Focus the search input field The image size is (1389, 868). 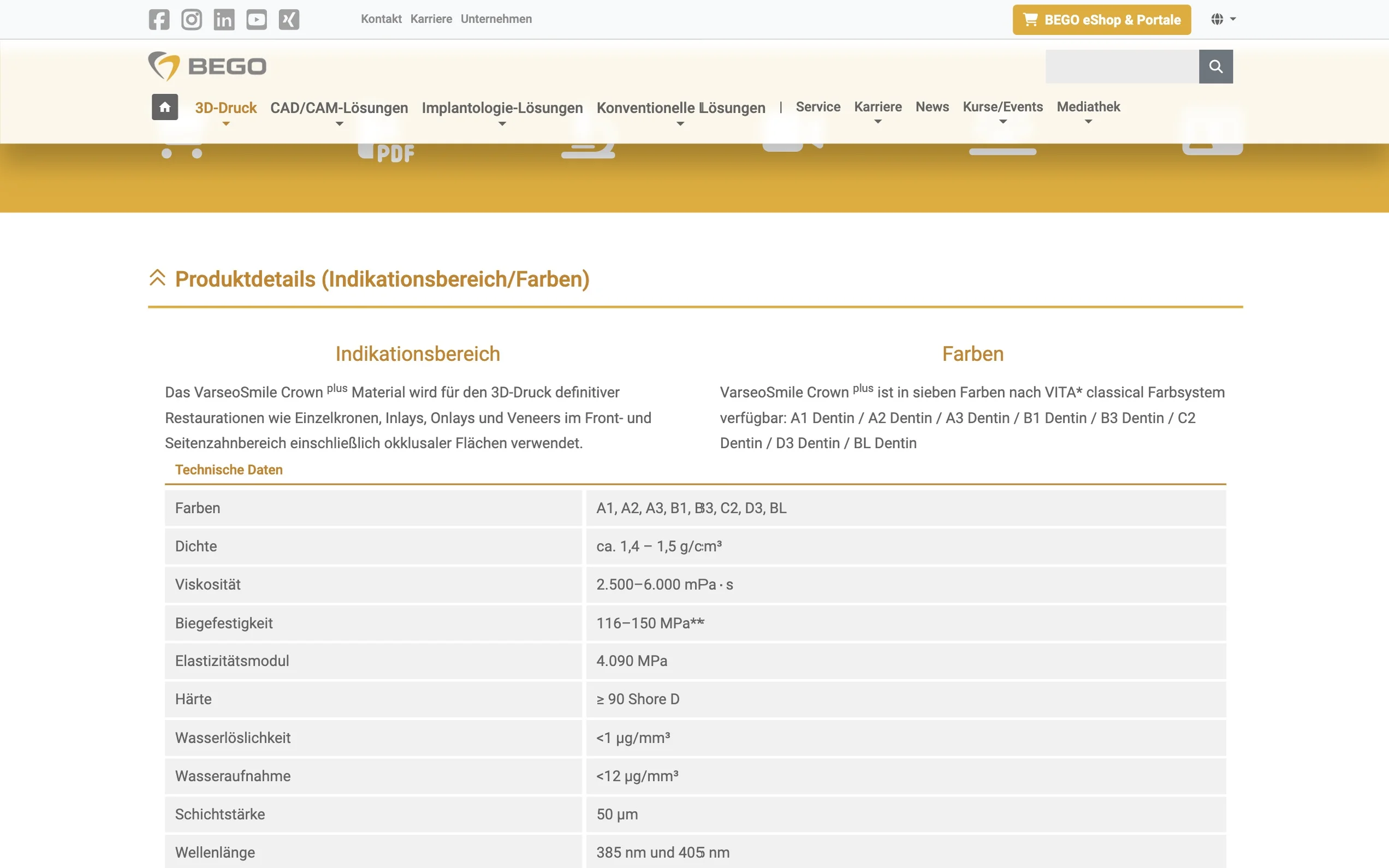coord(1122,67)
